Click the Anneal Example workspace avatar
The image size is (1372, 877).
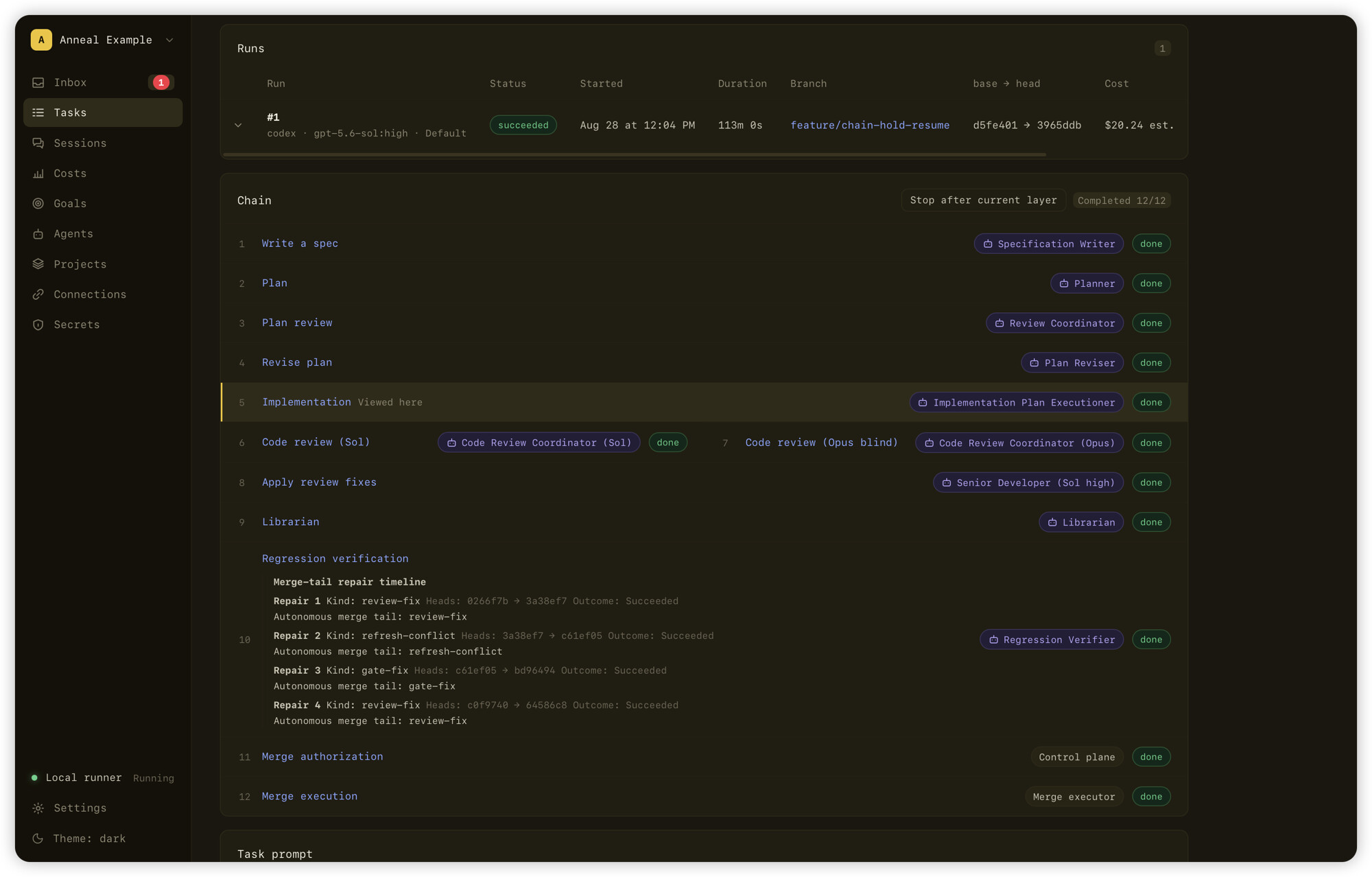point(41,40)
